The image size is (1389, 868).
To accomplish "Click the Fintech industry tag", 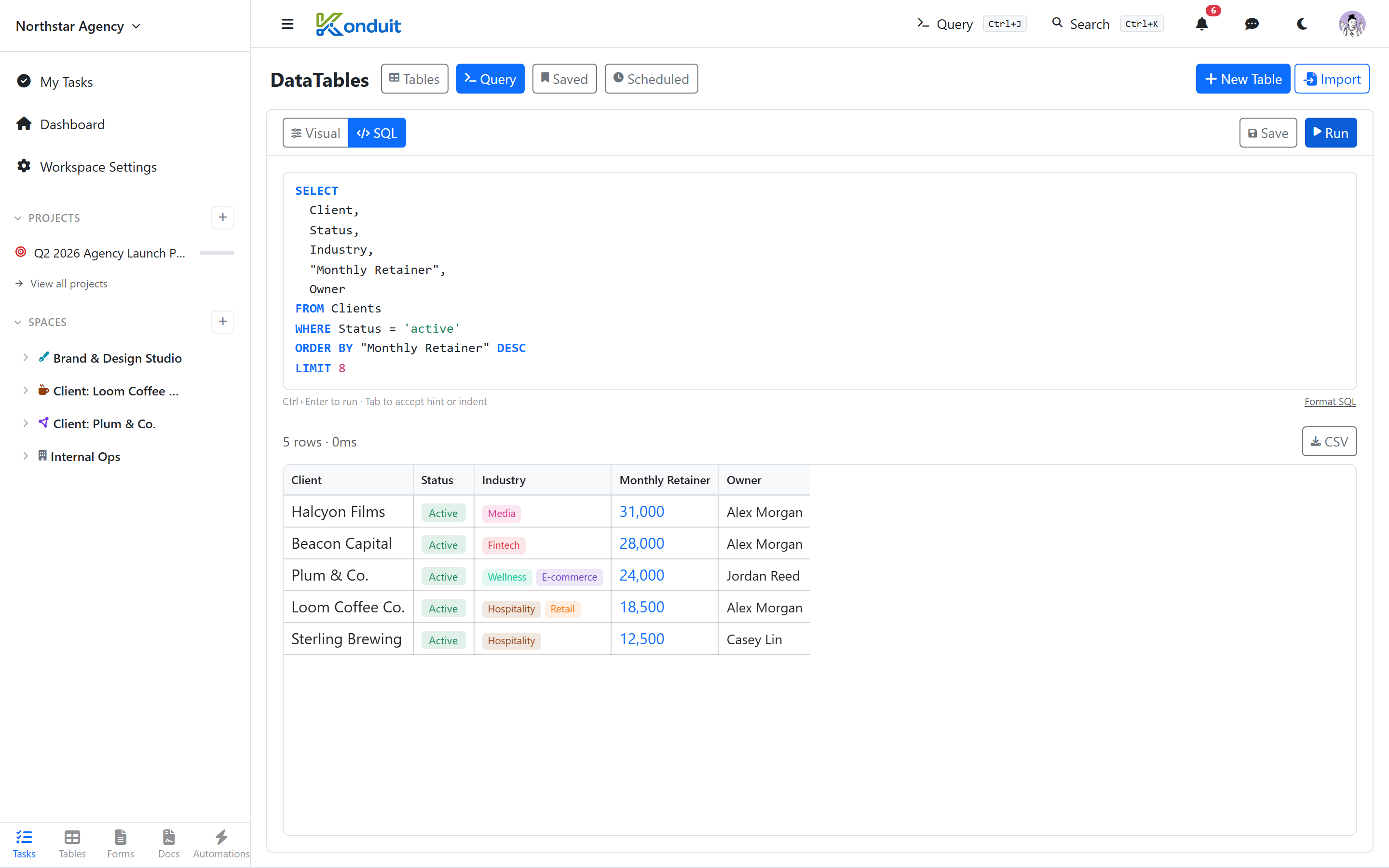I will 504,545.
